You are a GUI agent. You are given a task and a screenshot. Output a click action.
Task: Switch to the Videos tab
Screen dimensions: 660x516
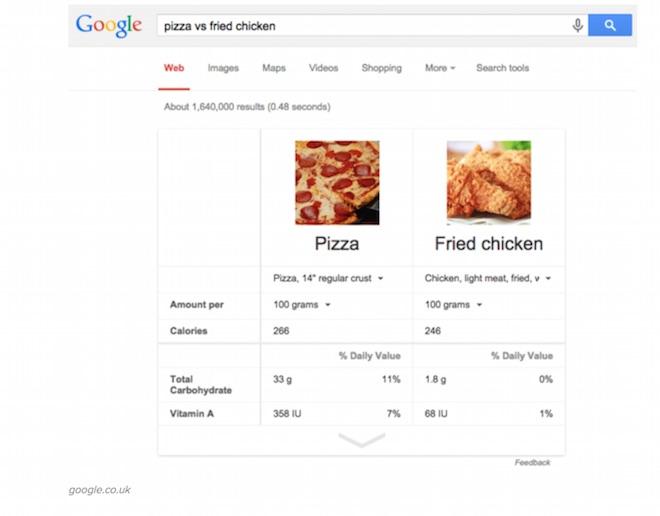click(323, 68)
